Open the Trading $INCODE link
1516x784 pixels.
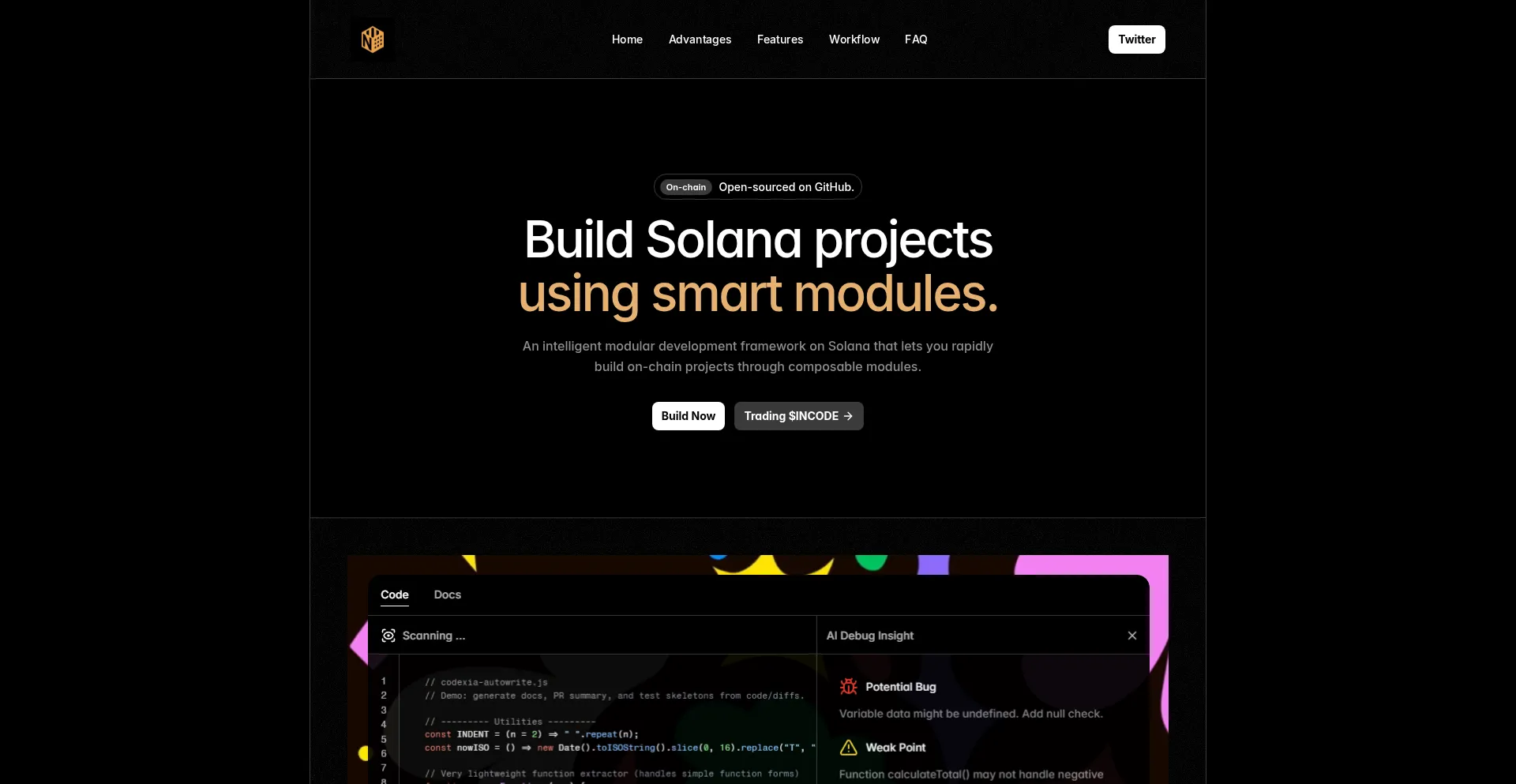[799, 416]
